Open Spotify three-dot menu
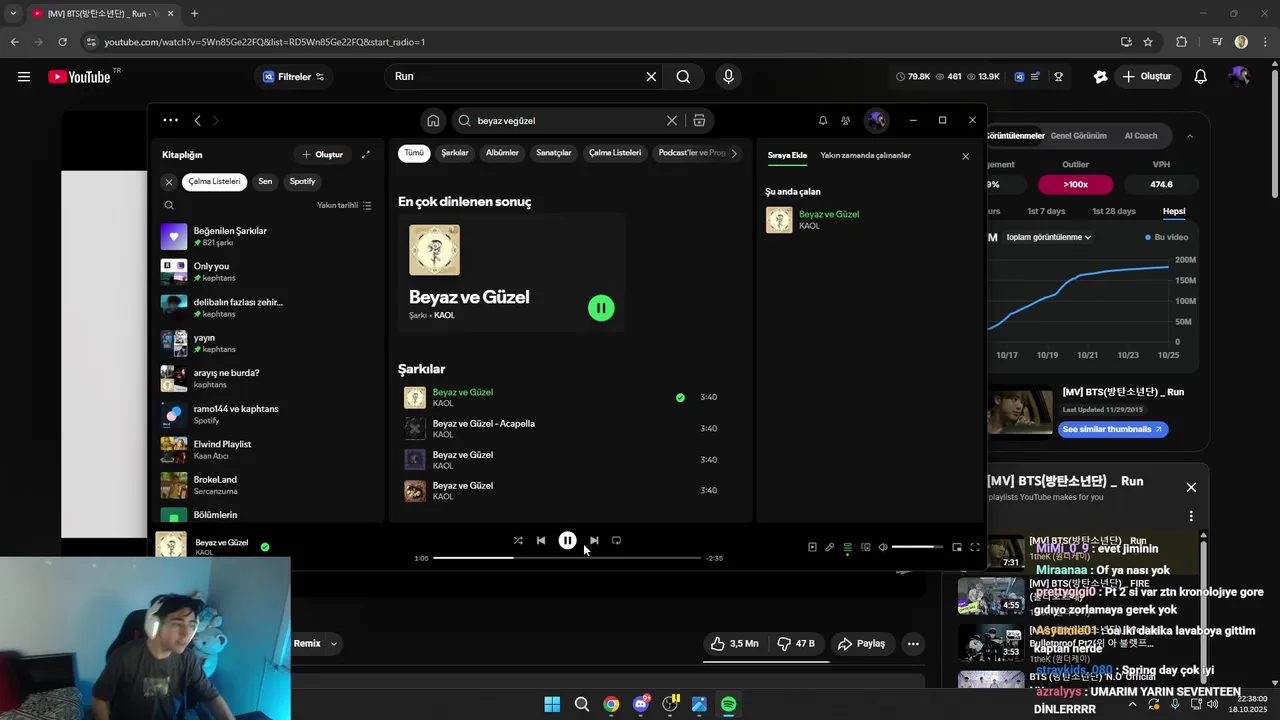This screenshot has height=720, width=1280. click(x=170, y=120)
